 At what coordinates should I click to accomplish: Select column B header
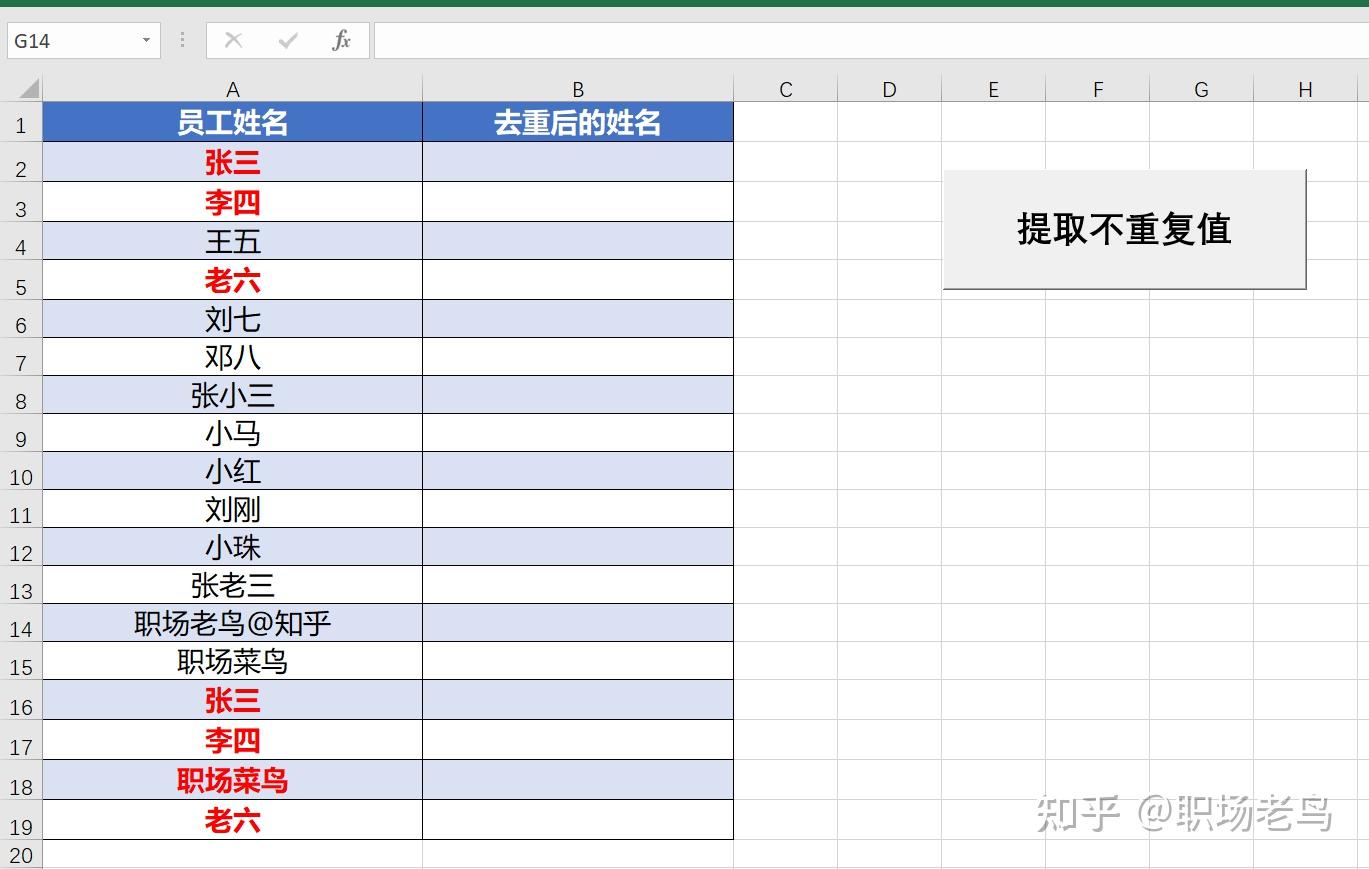coord(578,89)
